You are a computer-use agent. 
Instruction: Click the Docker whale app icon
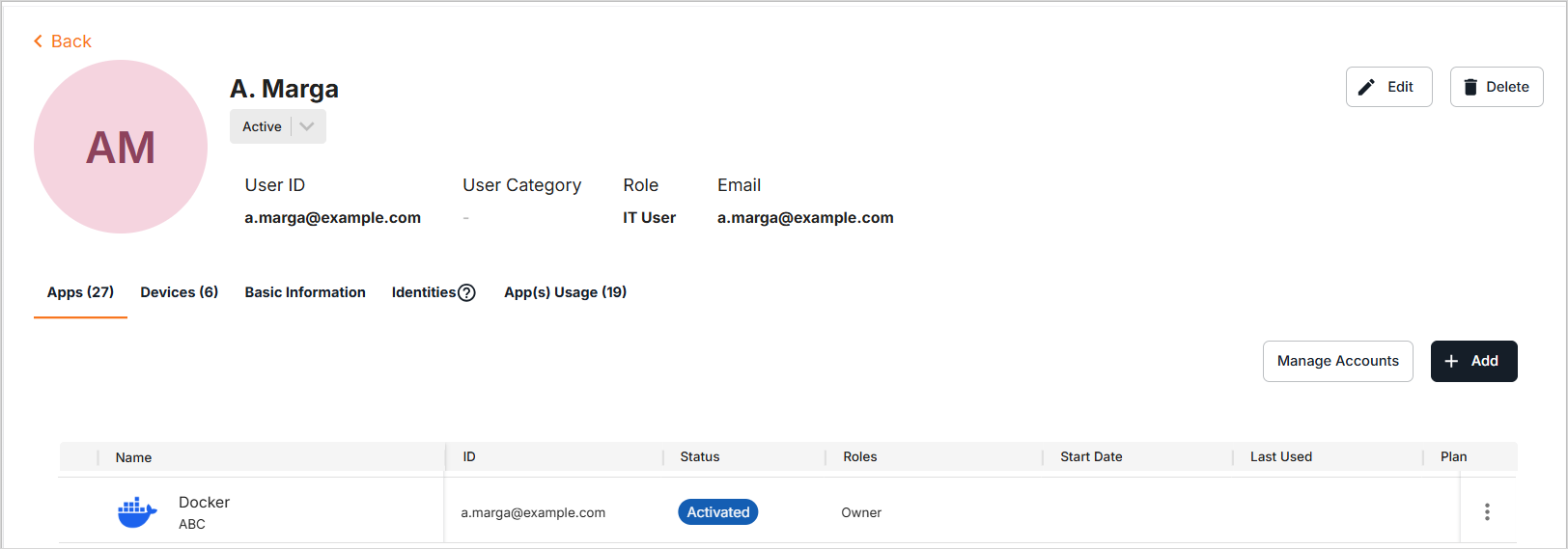pos(137,512)
